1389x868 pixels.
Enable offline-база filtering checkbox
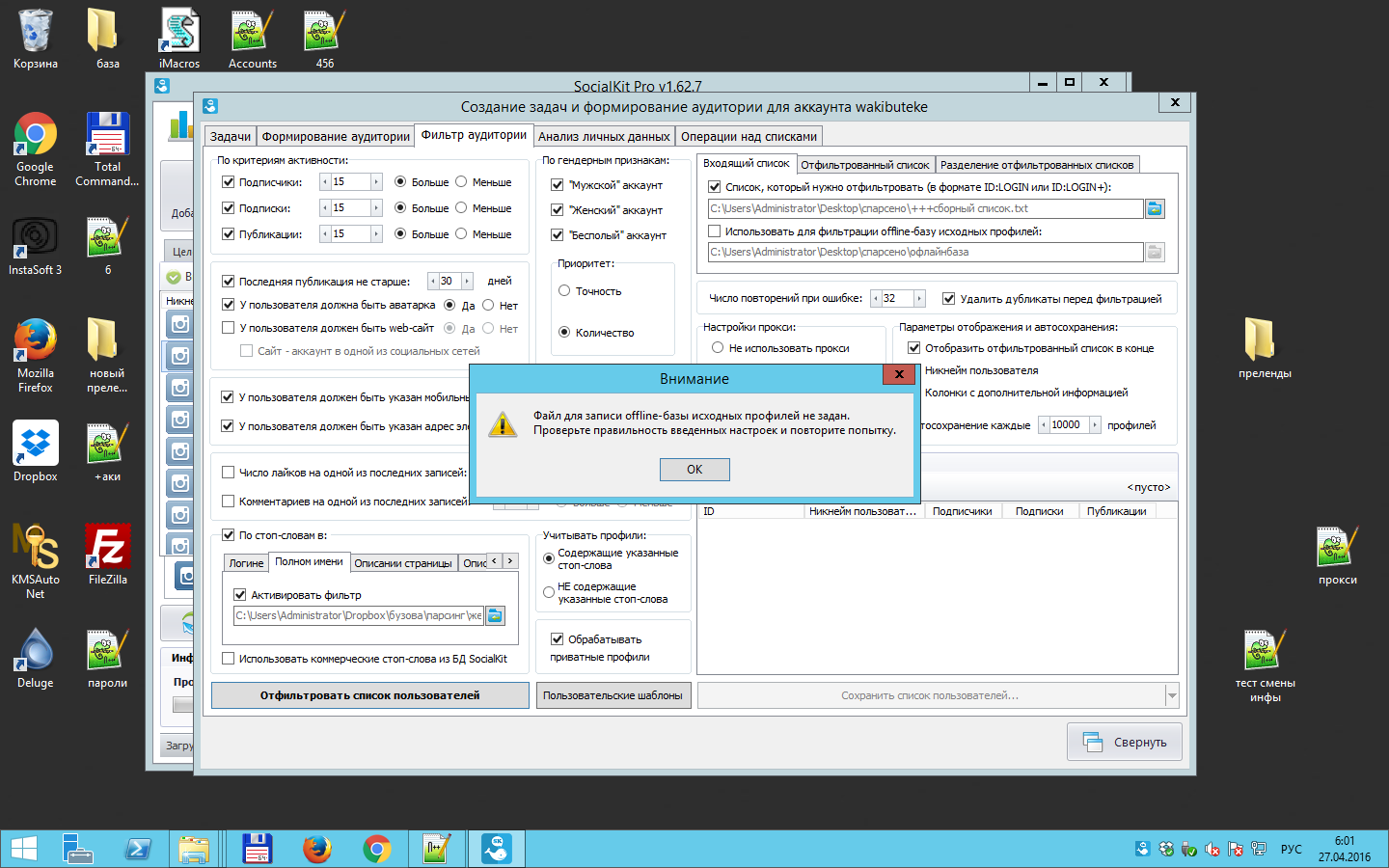pos(715,231)
